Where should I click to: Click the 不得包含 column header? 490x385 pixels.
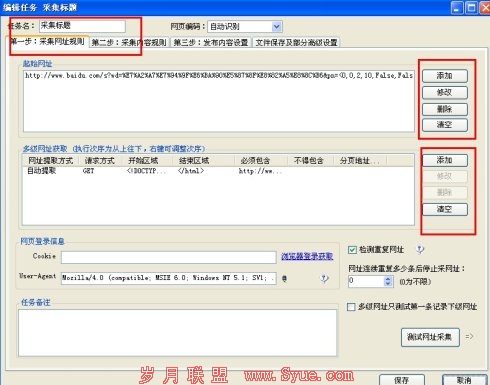[x=309, y=161]
